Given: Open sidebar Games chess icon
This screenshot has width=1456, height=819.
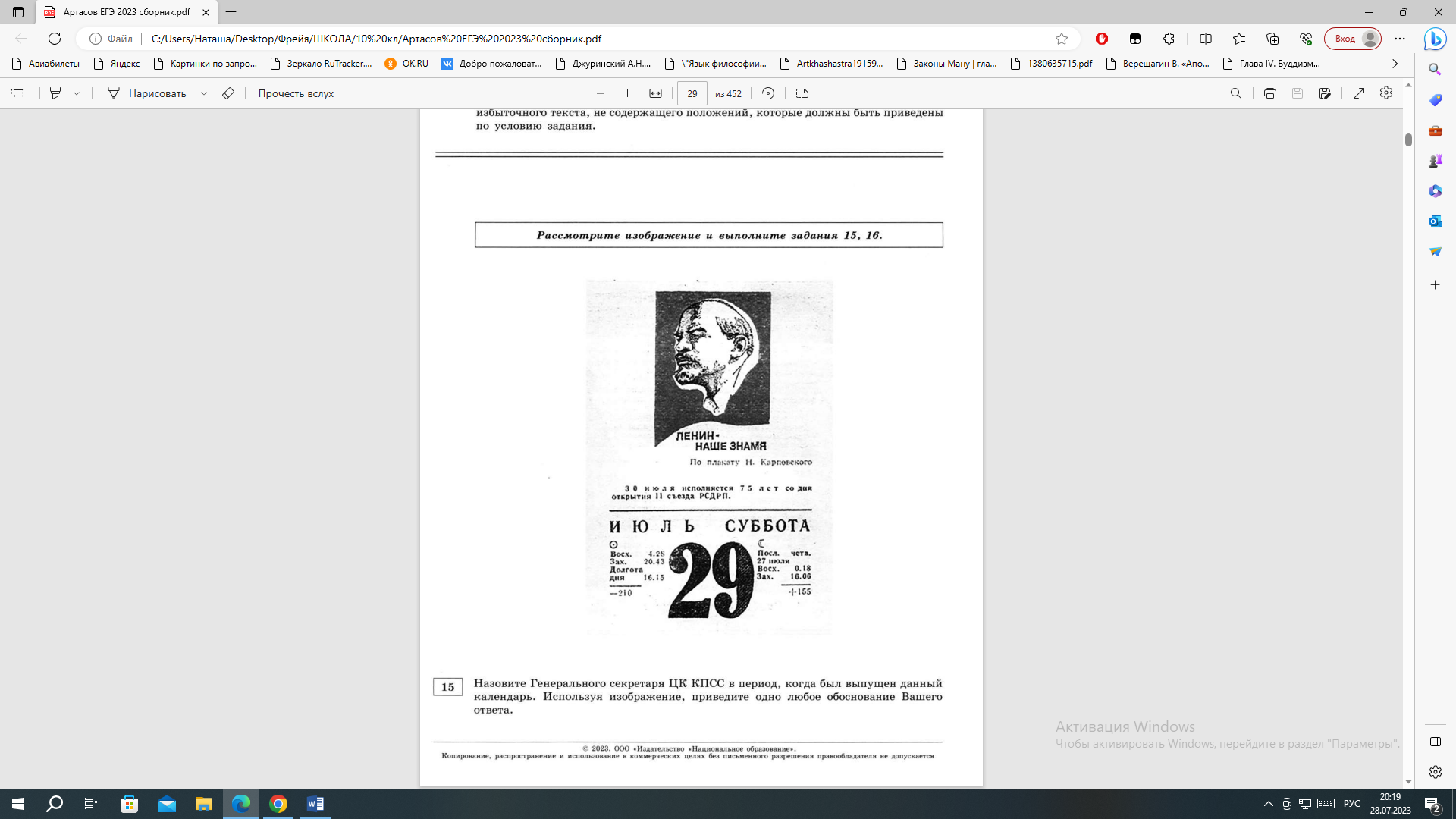Looking at the screenshot, I should [x=1435, y=161].
